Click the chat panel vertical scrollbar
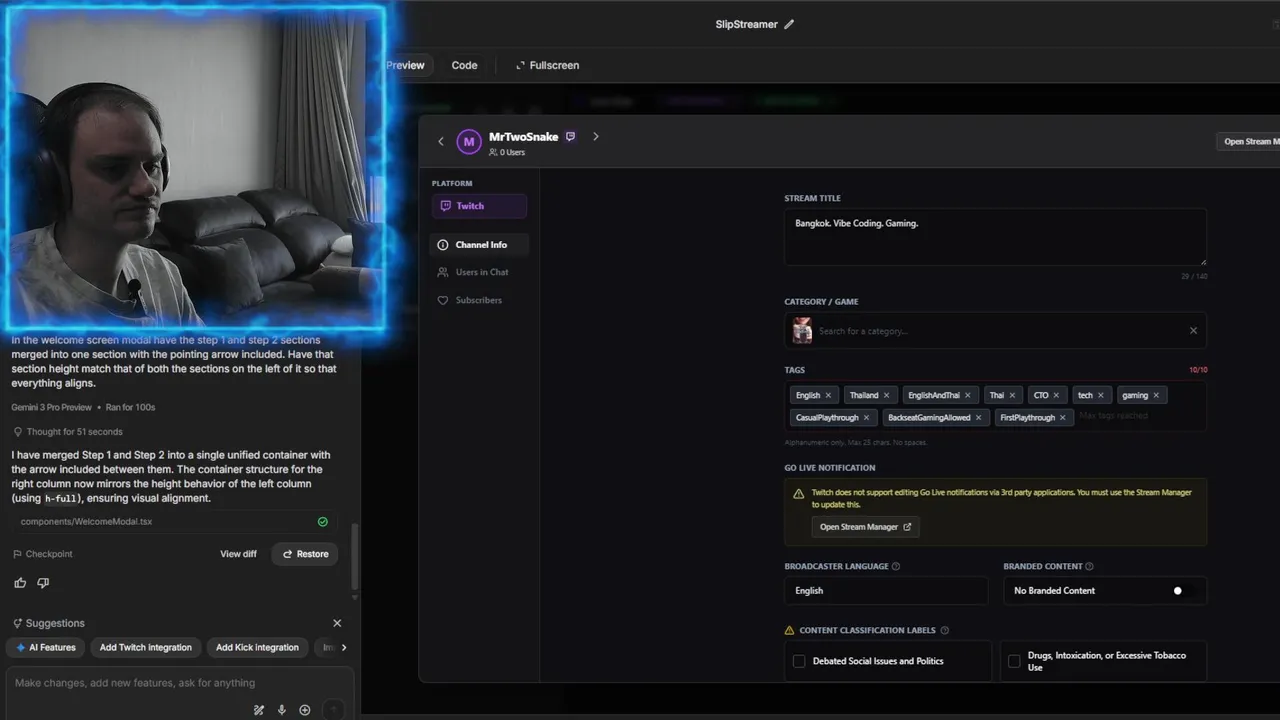The width and height of the screenshot is (1280, 720). pyautogui.click(x=356, y=558)
